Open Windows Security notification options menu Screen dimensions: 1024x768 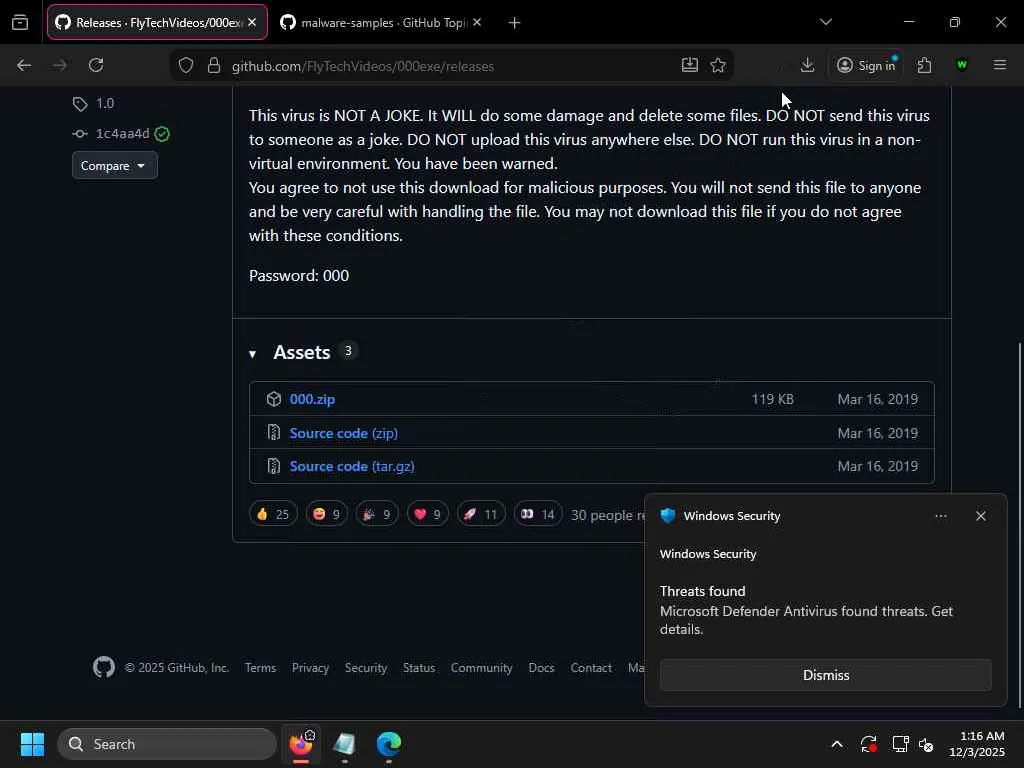(940, 516)
